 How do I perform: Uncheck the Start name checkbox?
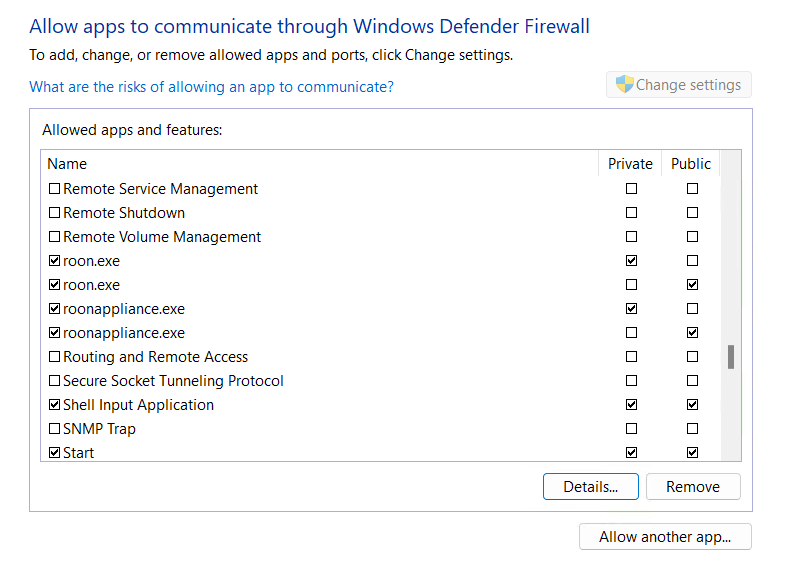(54, 453)
